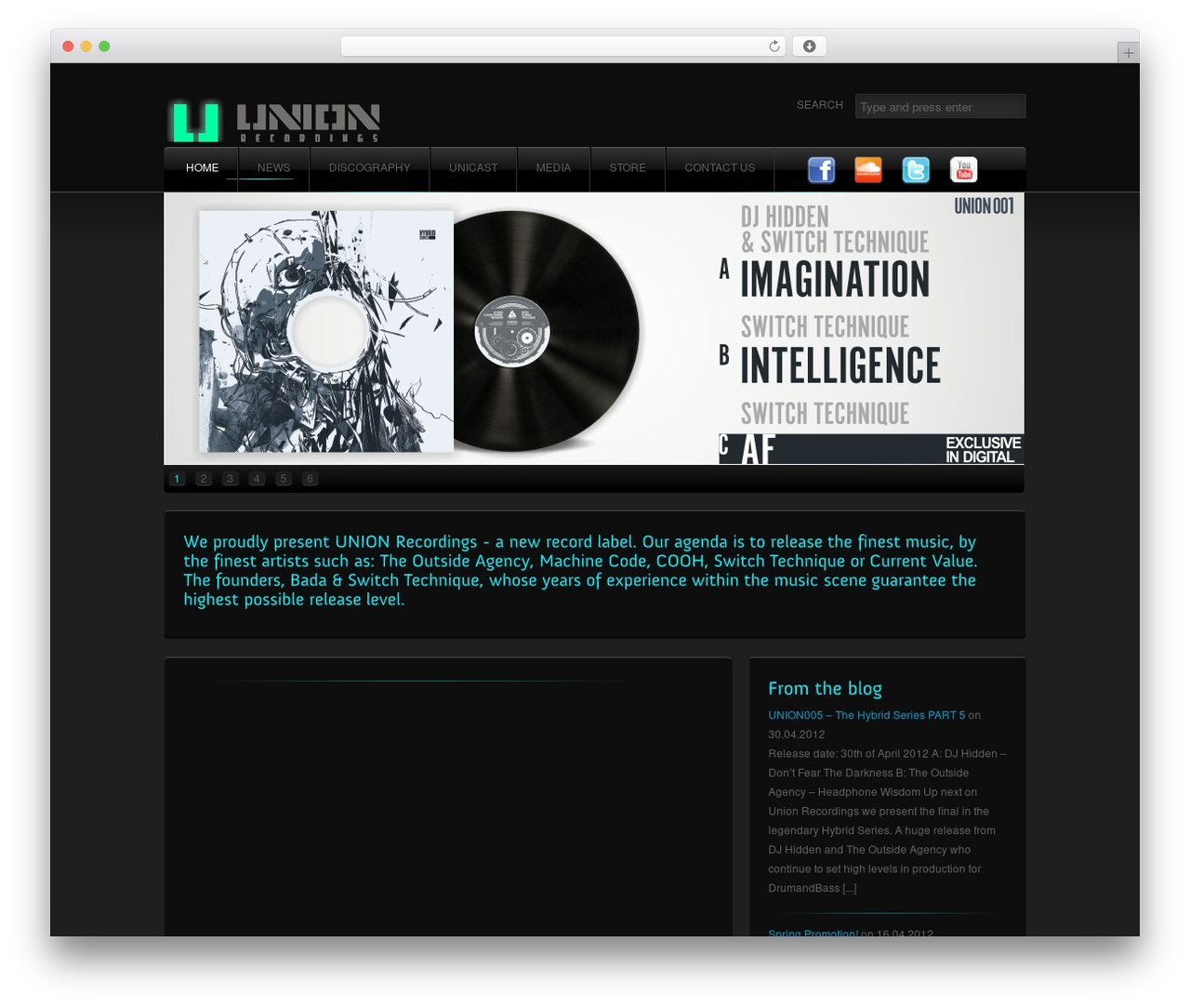Viewport: 1190px width, 1008px height.
Task: Focus the browser address bar
Action: (x=563, y=46)
